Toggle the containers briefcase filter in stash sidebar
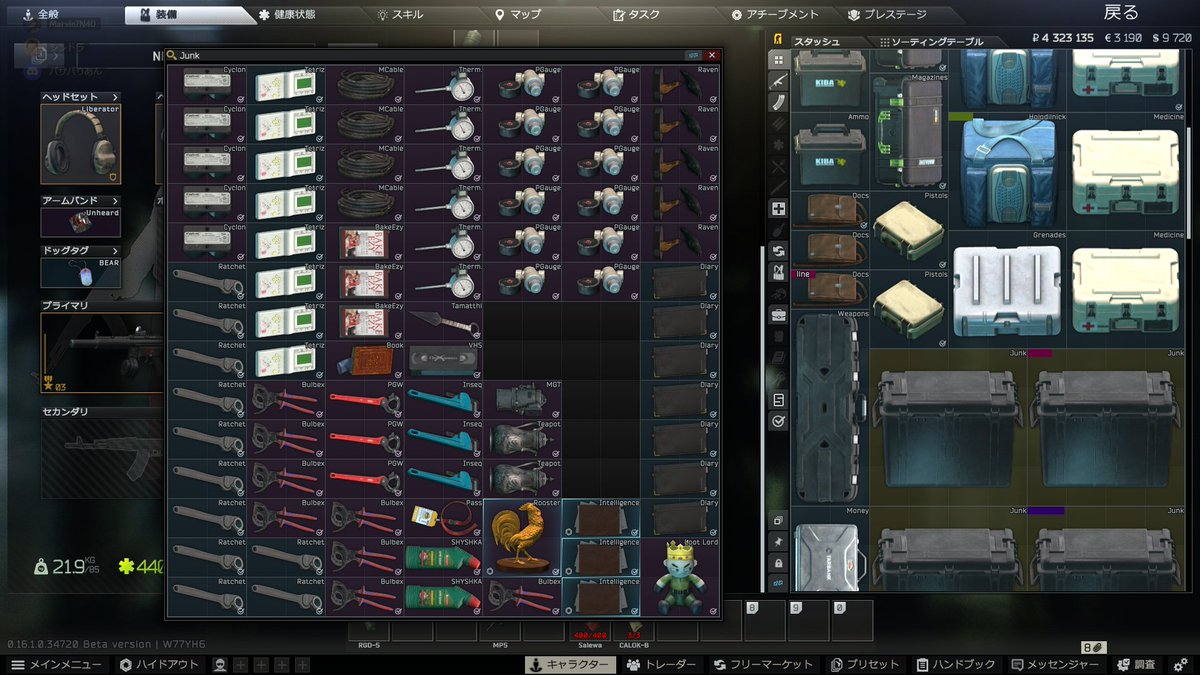The height and width of the screenshot is (675, 1200). coord(779,315)
